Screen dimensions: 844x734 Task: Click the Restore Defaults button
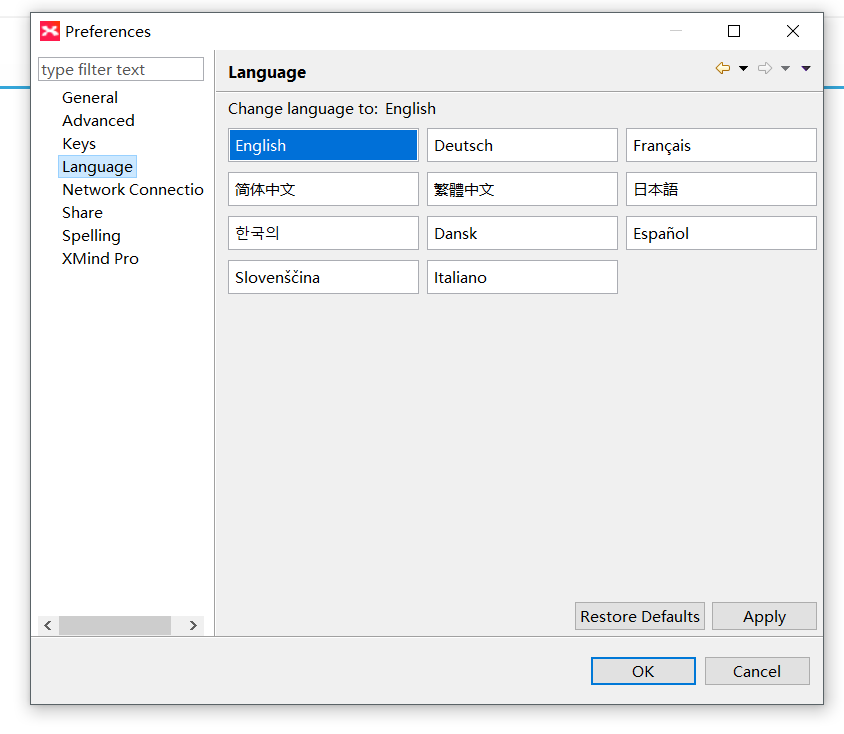639,616
